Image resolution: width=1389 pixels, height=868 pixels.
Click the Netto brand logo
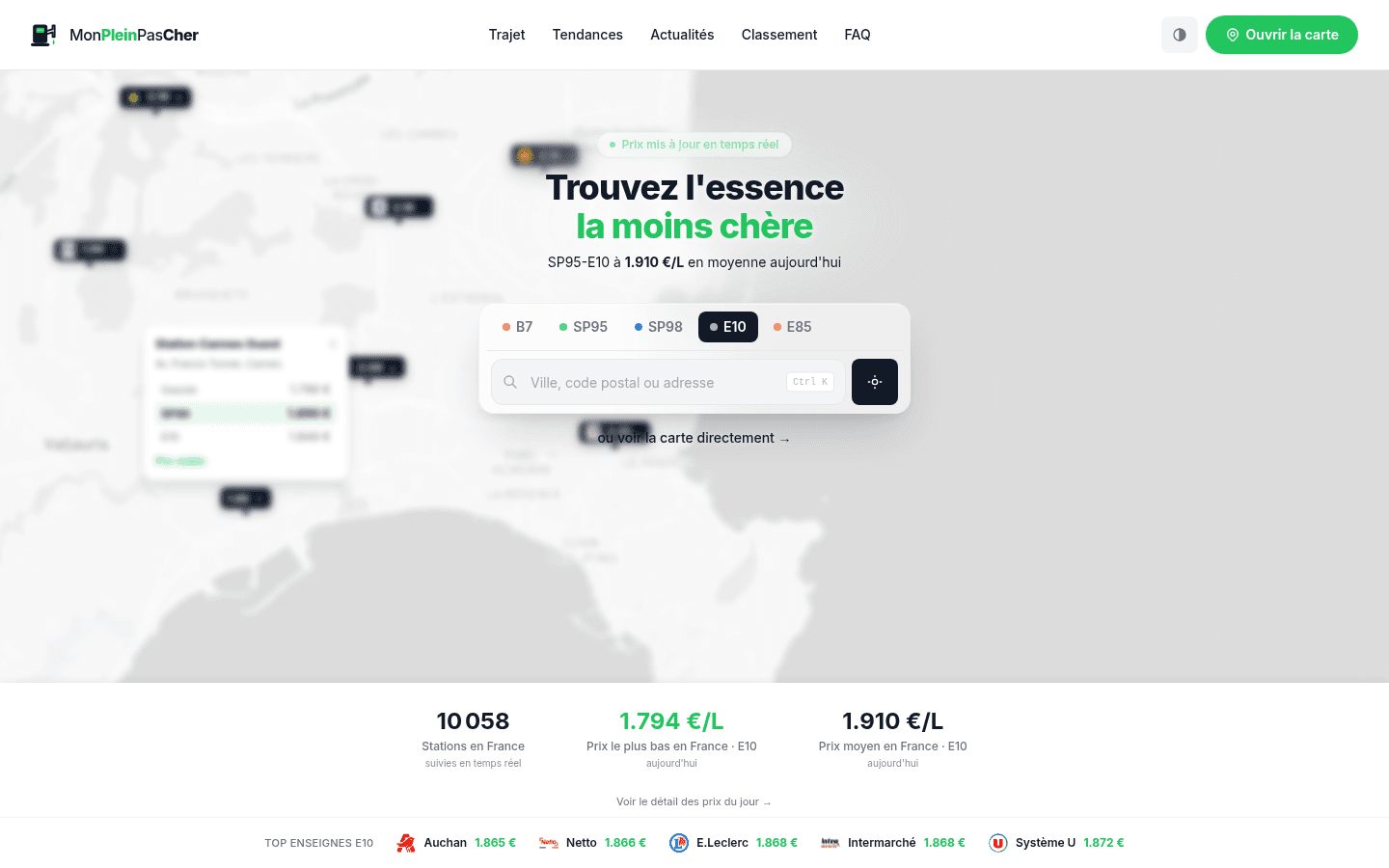[x=549, y=843]
